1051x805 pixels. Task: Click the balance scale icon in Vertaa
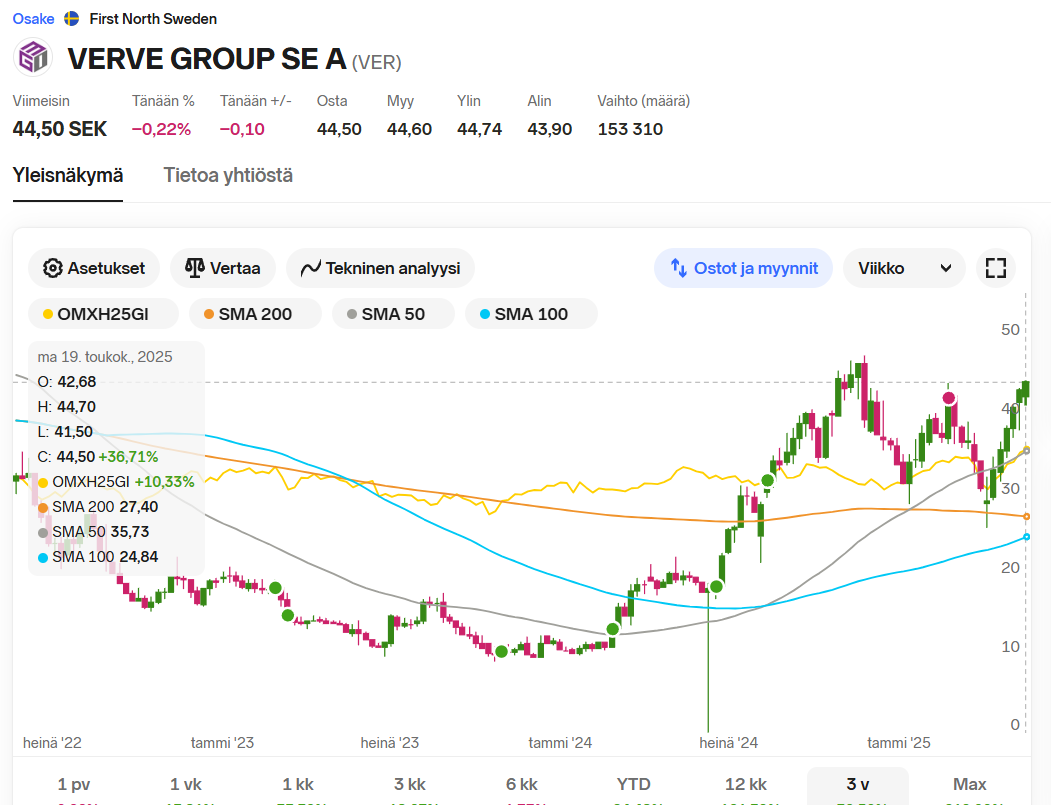click(x=194, y=268)
